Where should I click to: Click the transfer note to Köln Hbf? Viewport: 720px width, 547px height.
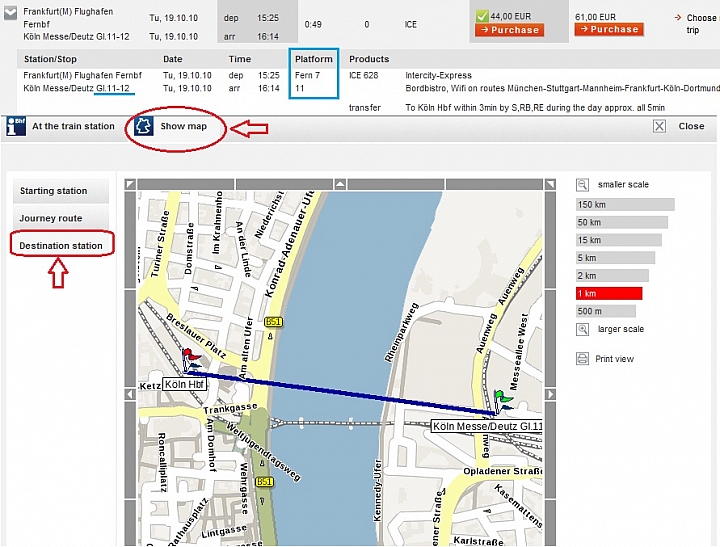click(535, 108)
